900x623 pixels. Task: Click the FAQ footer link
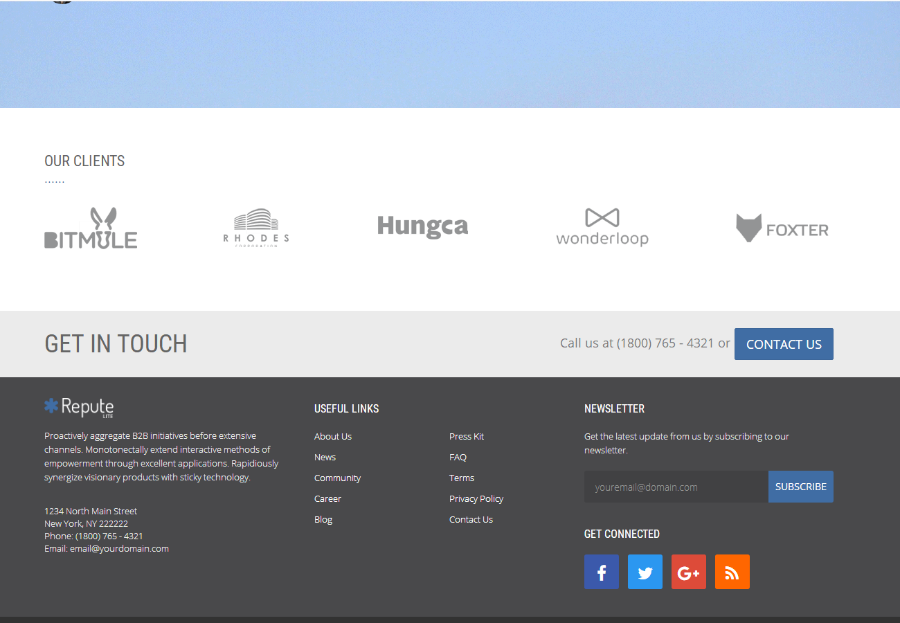click(458, 457)
